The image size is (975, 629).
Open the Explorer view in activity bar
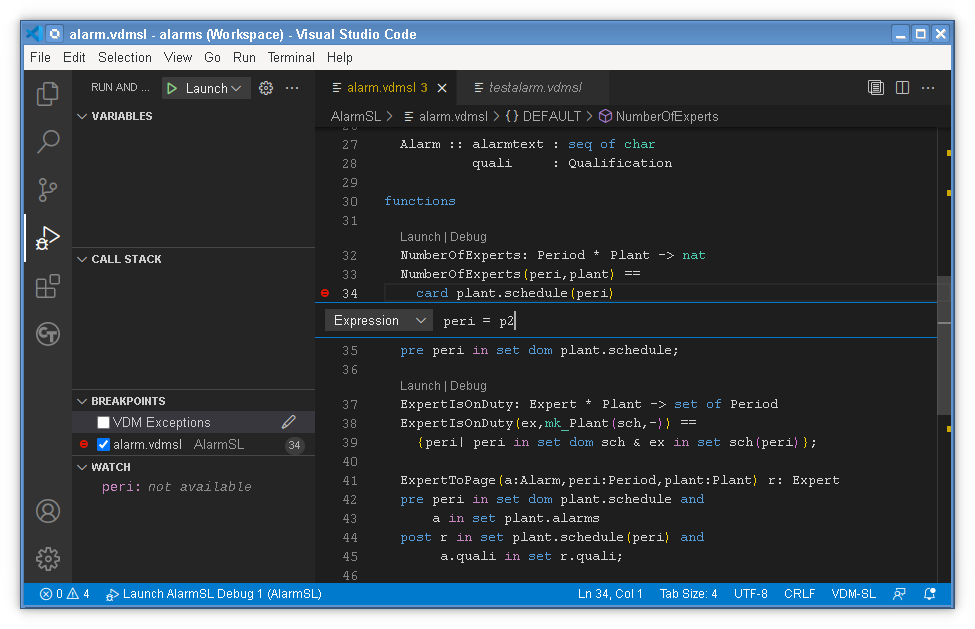pos(47,94)
